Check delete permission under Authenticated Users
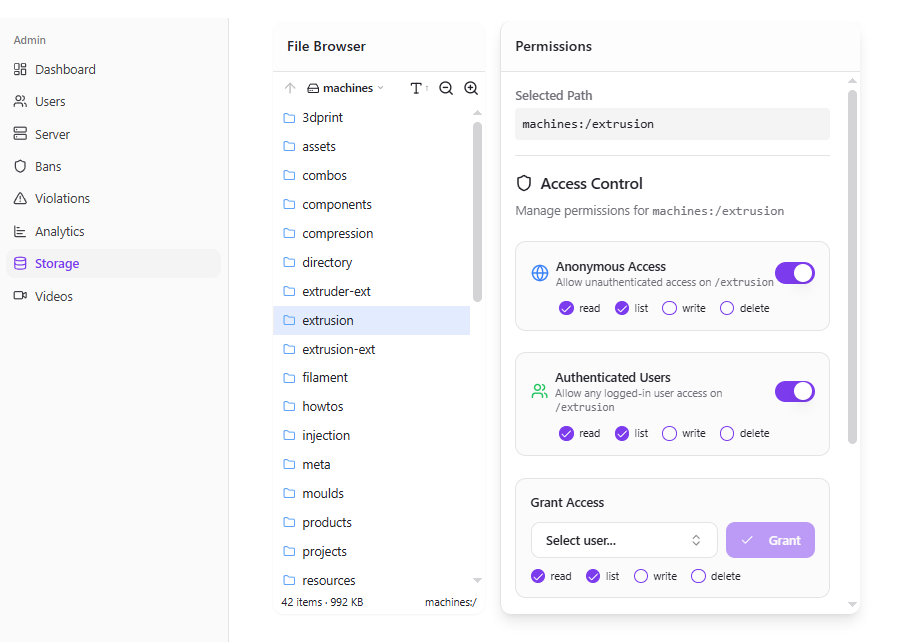Viewport: 898px width, 642px height. [727, 433]
